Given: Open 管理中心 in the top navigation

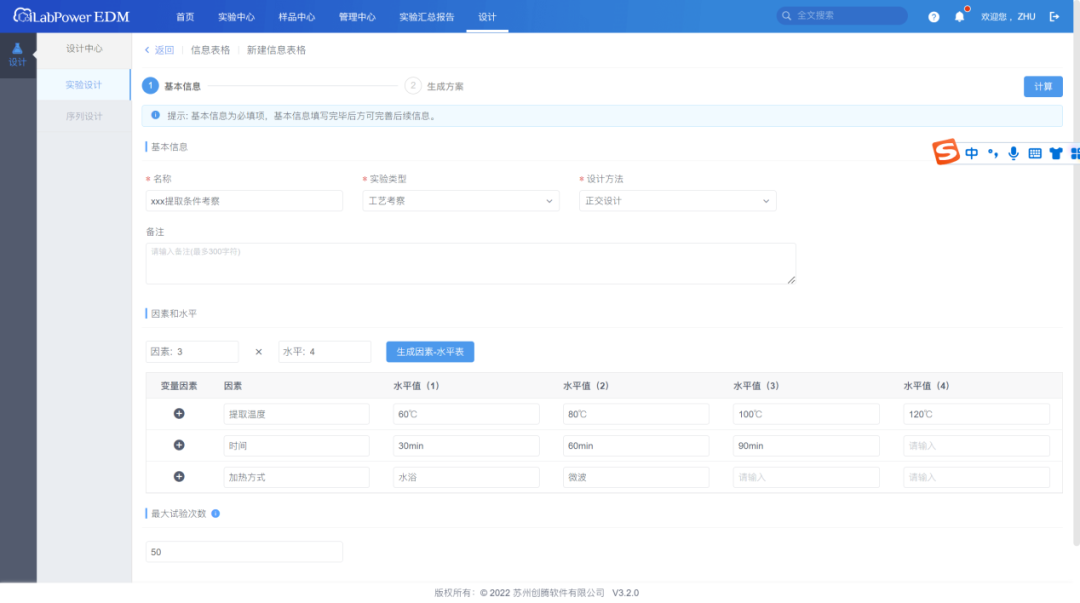Looking at the screenshot, I should pyautogui.click(x=357, y=17).
